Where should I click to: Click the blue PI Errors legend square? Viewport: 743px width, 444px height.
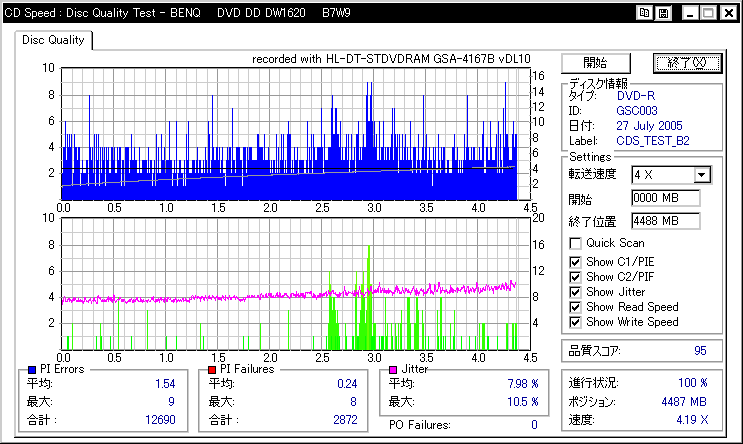point(32,370)
